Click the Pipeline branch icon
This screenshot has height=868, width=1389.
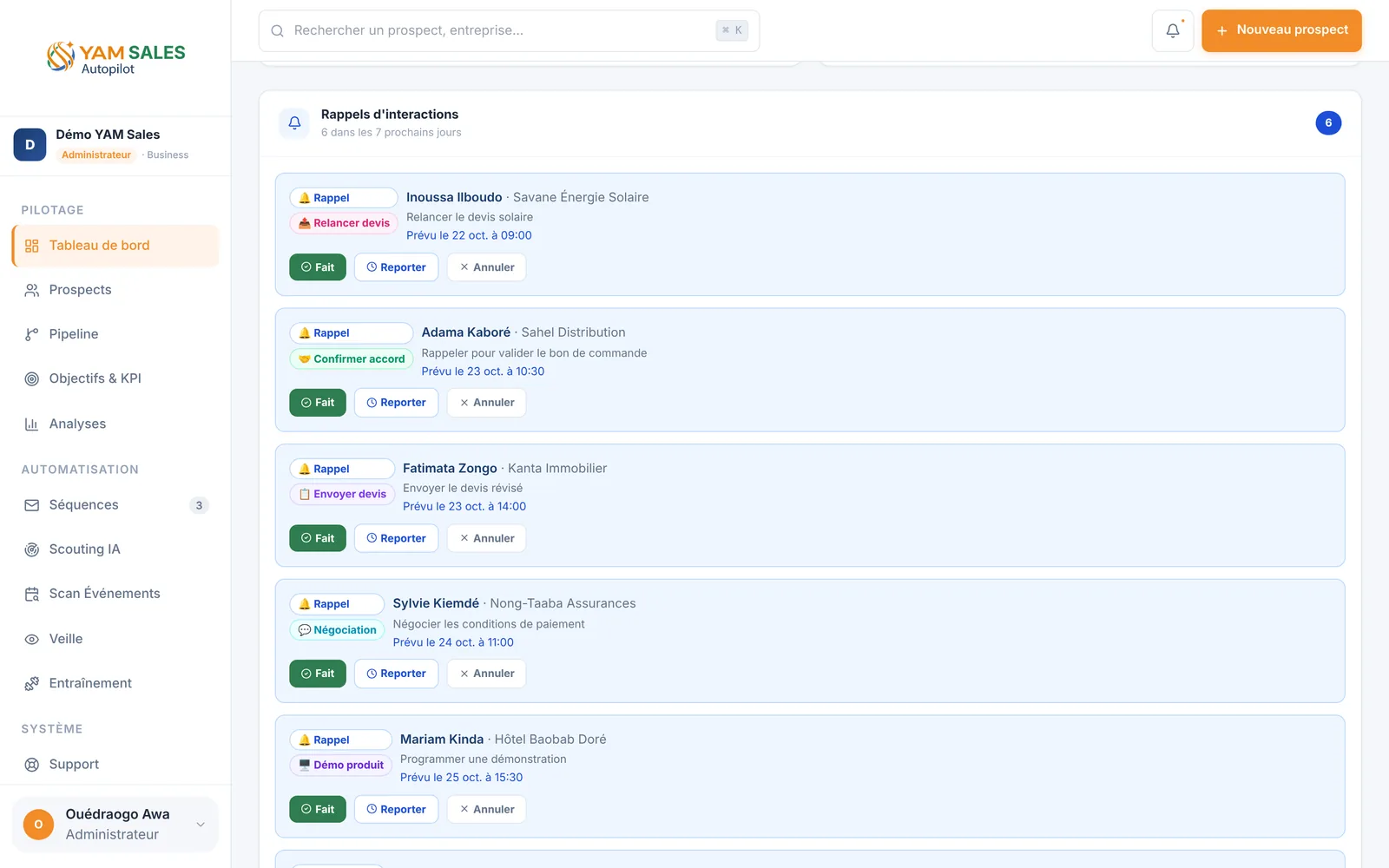click(x=32, y=334)
